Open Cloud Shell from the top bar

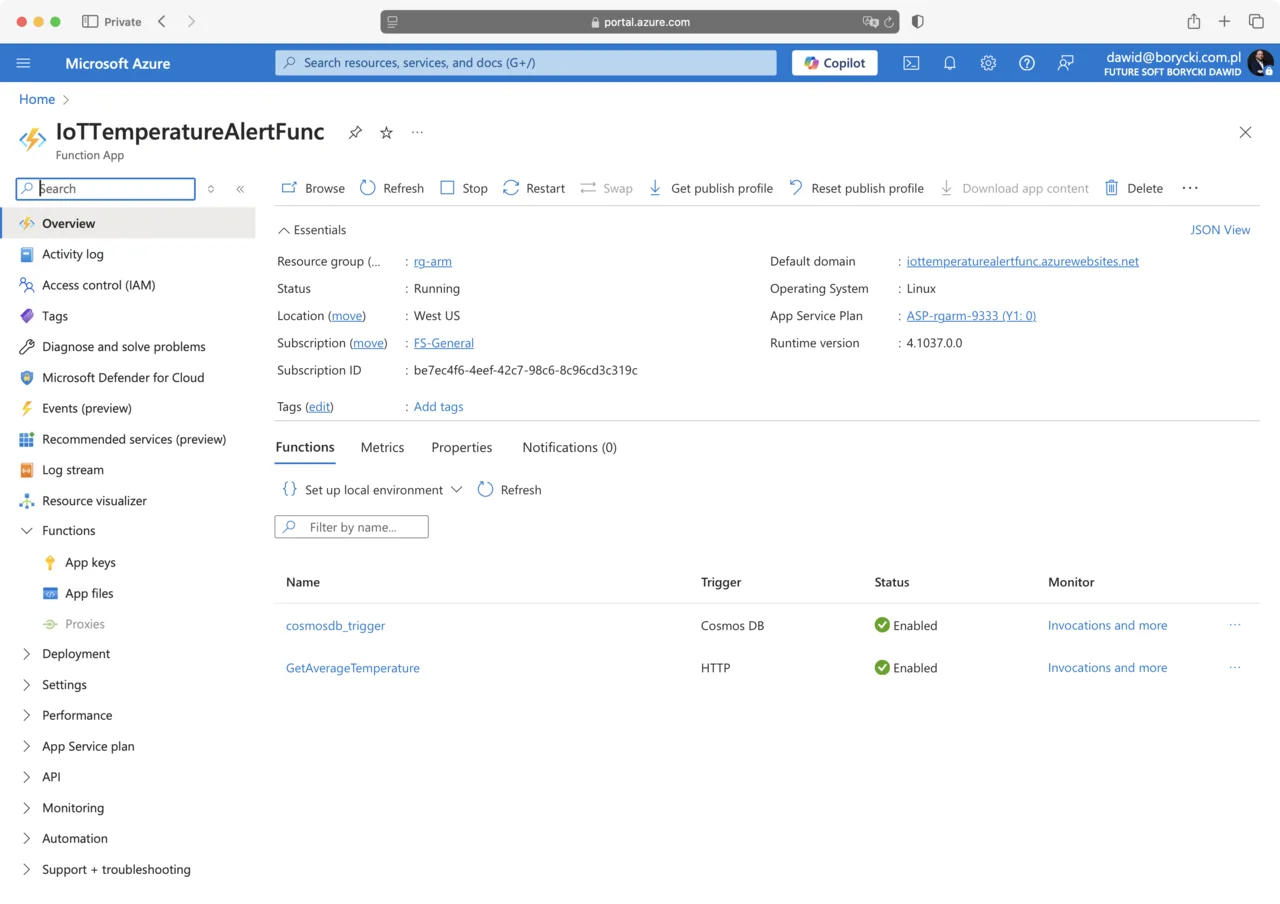pyautogui.click(x=911, y=63)
